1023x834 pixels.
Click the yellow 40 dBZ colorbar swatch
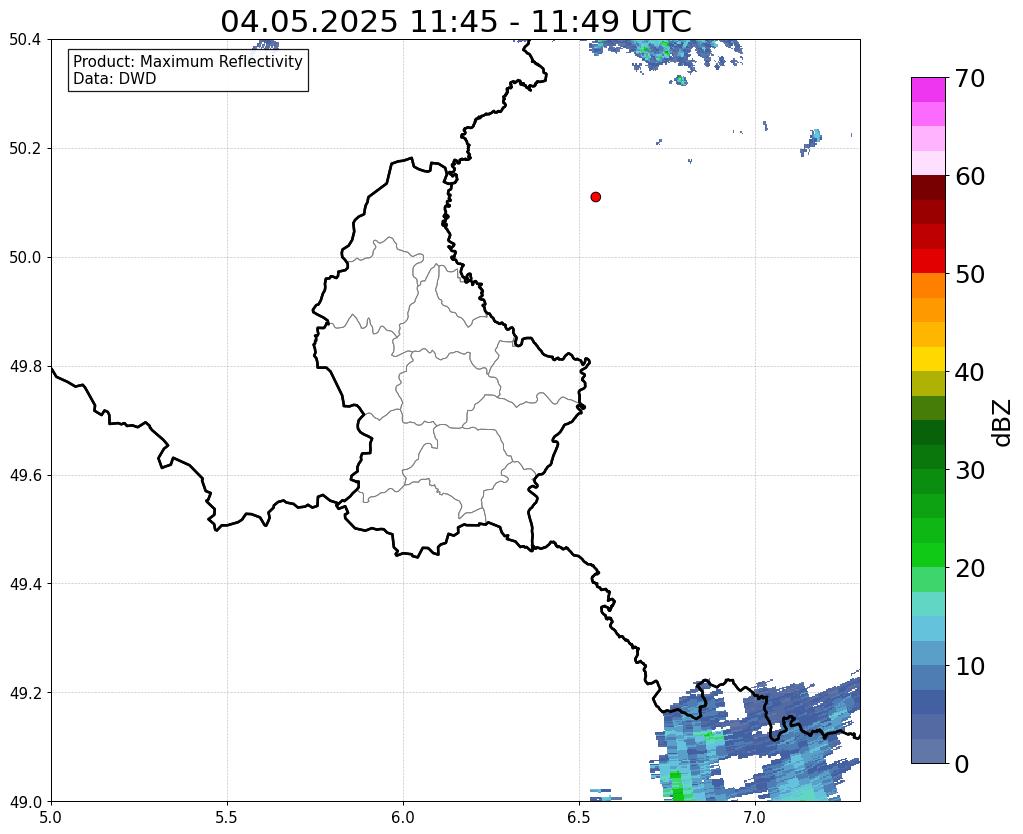(928, 359)
